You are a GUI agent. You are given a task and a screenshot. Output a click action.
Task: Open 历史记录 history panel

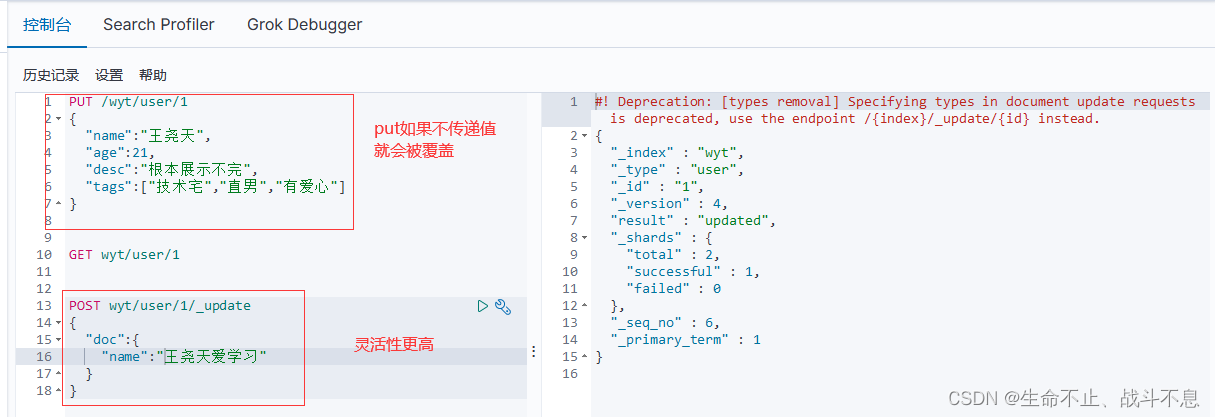(x=51, y=75)
